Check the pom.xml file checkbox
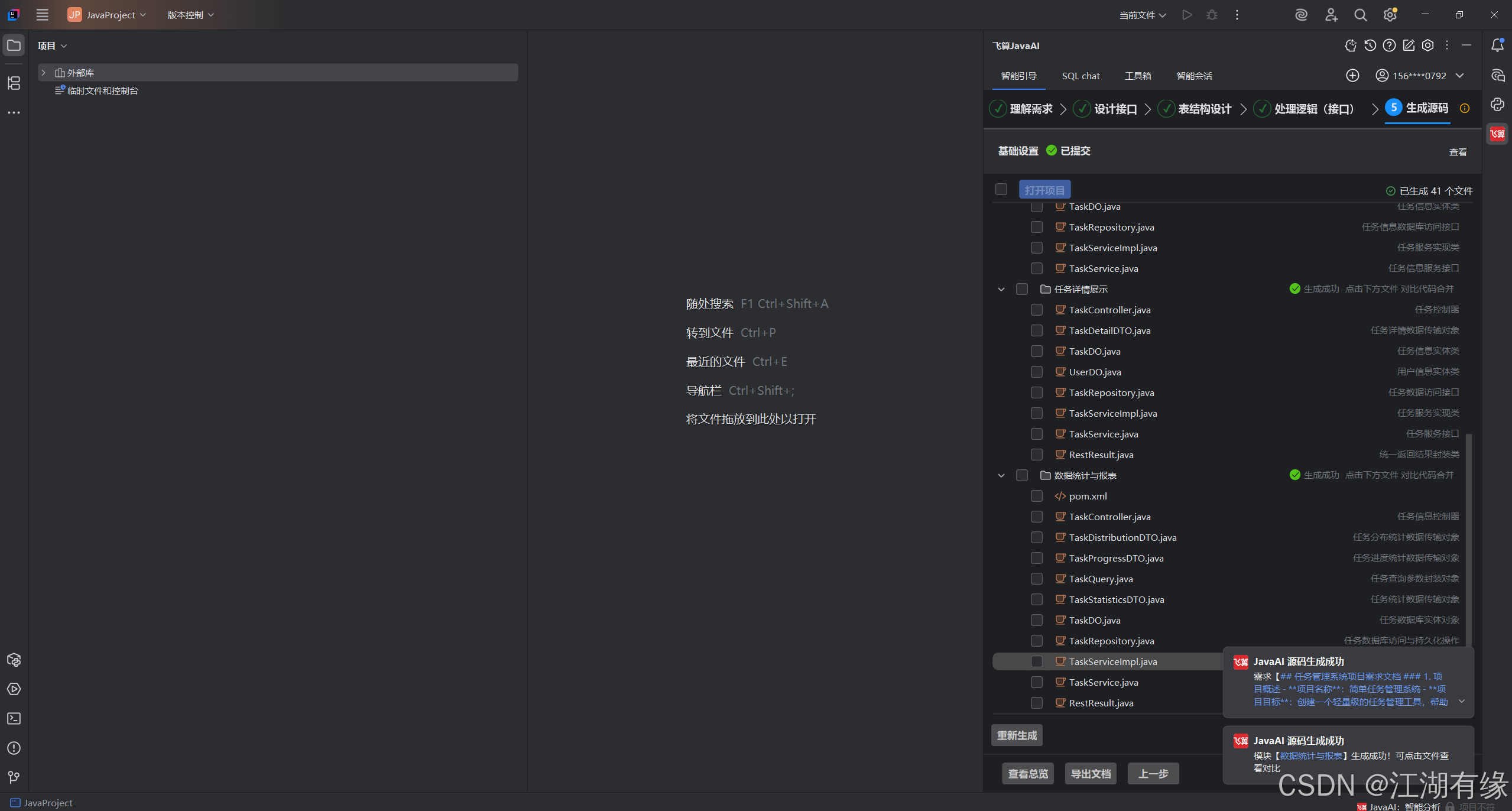 [x=1037, y=496]
